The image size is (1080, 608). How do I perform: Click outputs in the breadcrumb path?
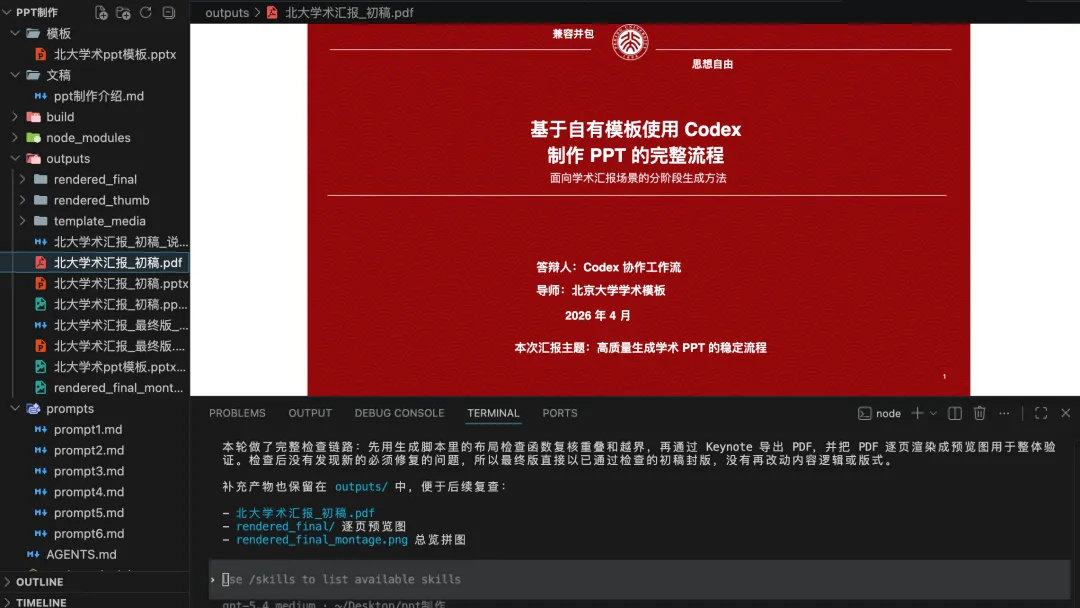pyautogui.click(x=227, y=12)
